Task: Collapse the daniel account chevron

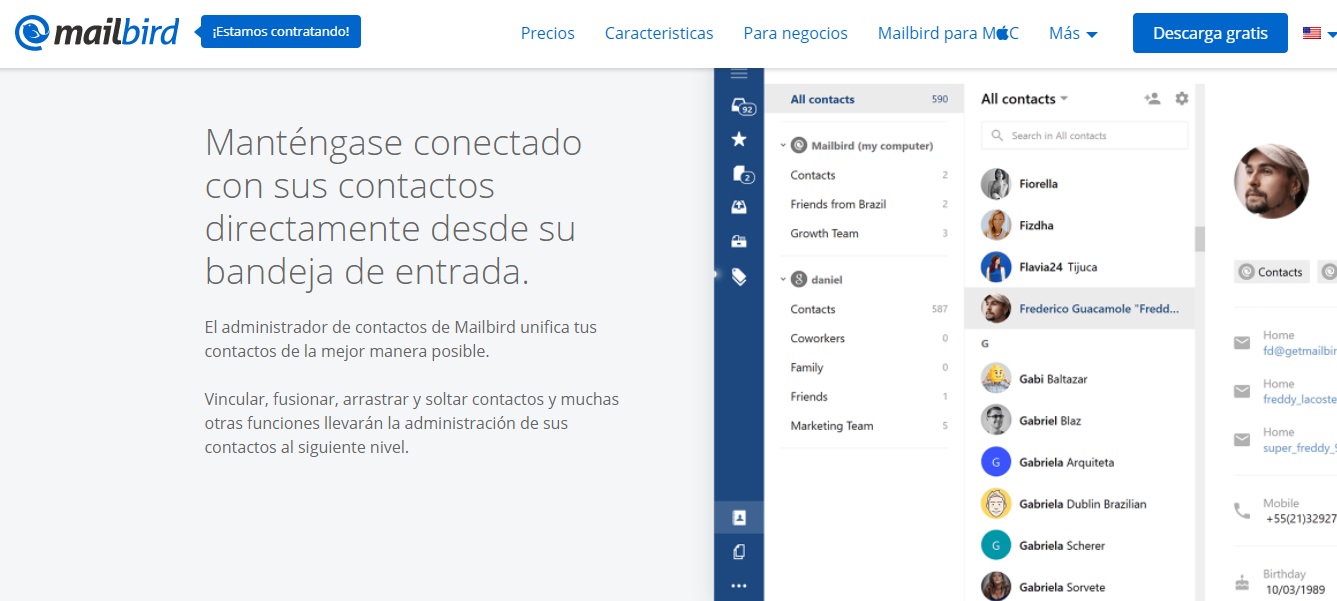Action: 783,279
